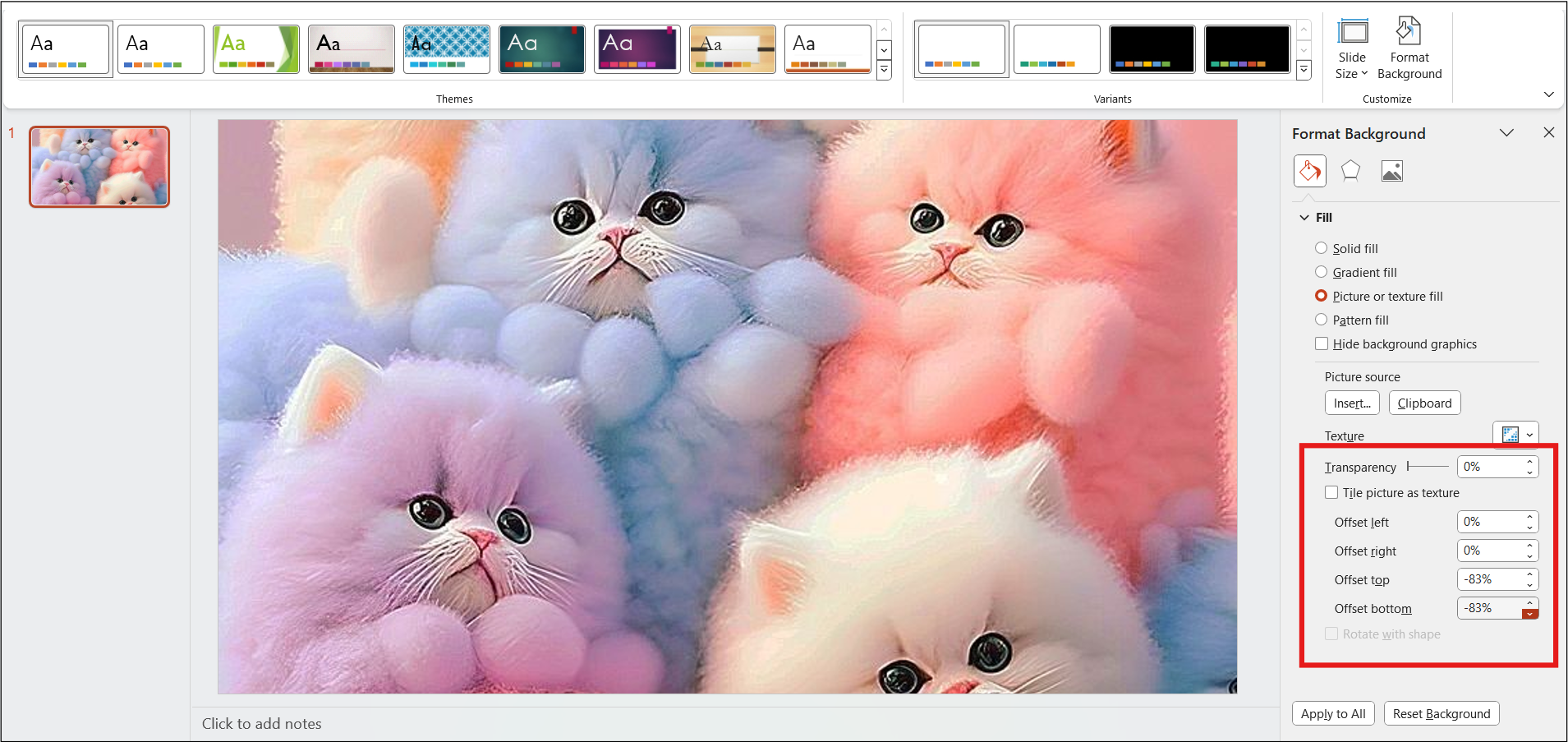1568x742 pixels.
Task: Select the Fill & Line paint bucket icon
Action: click(x=1310, y=171)
